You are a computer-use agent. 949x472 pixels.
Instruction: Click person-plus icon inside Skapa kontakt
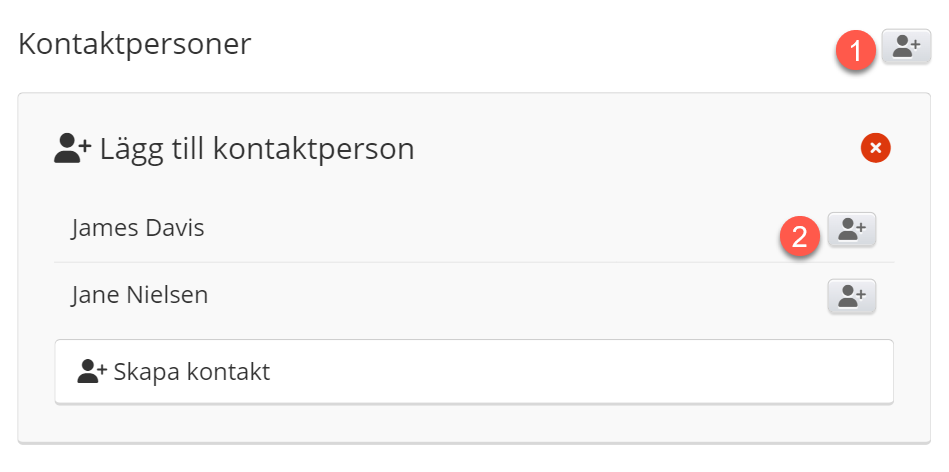pos(92,372)
